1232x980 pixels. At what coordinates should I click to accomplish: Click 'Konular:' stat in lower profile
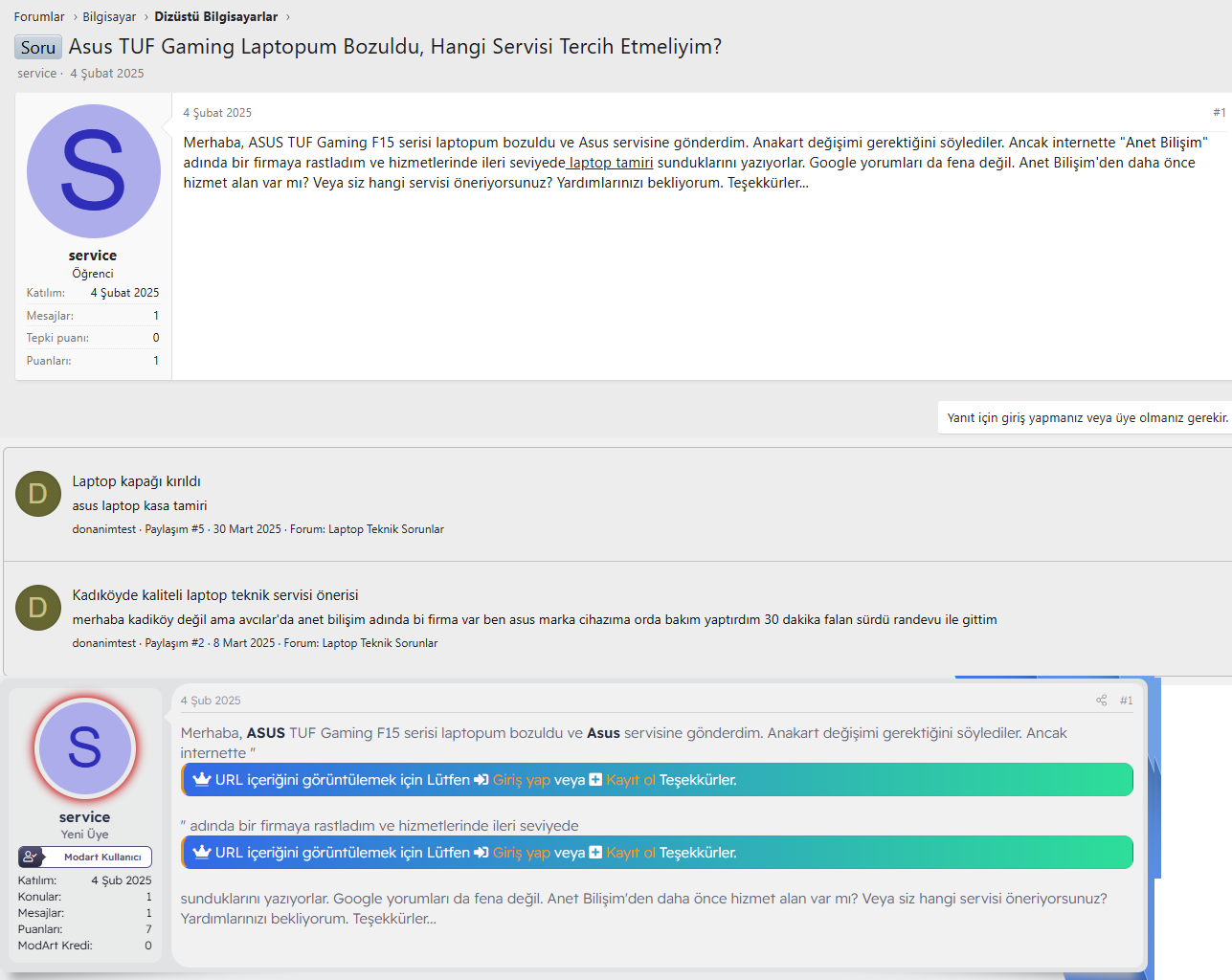(85, 897)
